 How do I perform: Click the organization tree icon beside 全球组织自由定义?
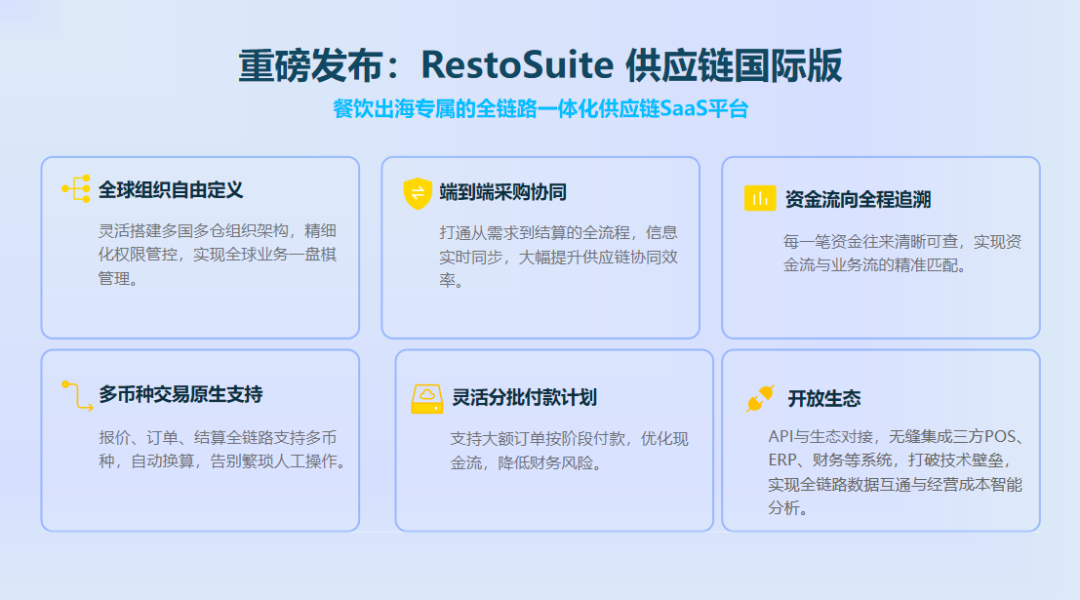76,189
